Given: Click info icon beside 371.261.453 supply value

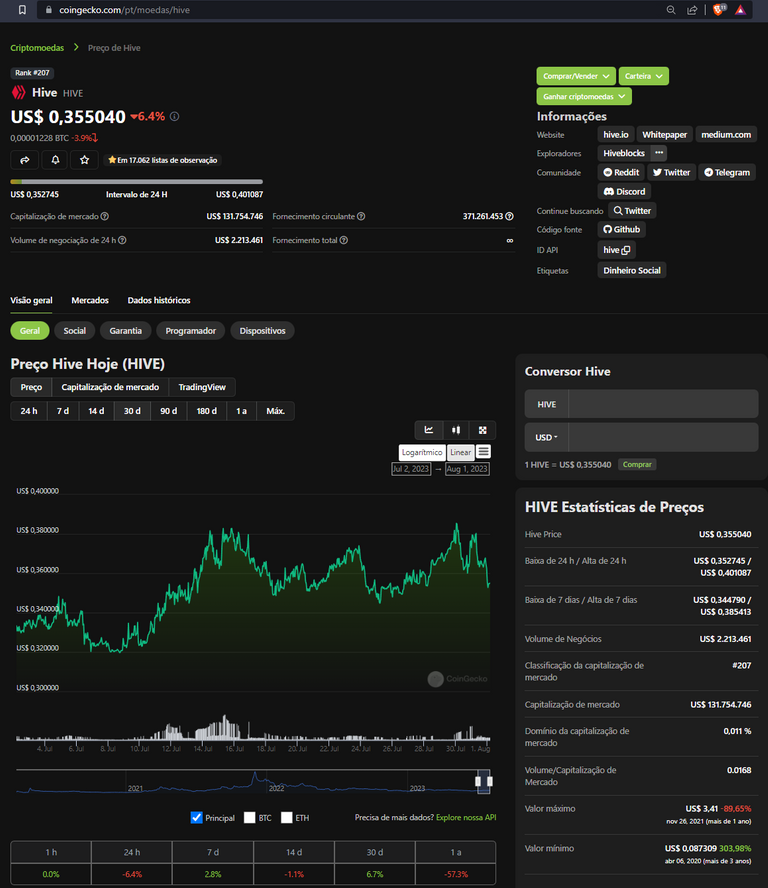Looking at the screenshot, I should click(x=509, y=216).
